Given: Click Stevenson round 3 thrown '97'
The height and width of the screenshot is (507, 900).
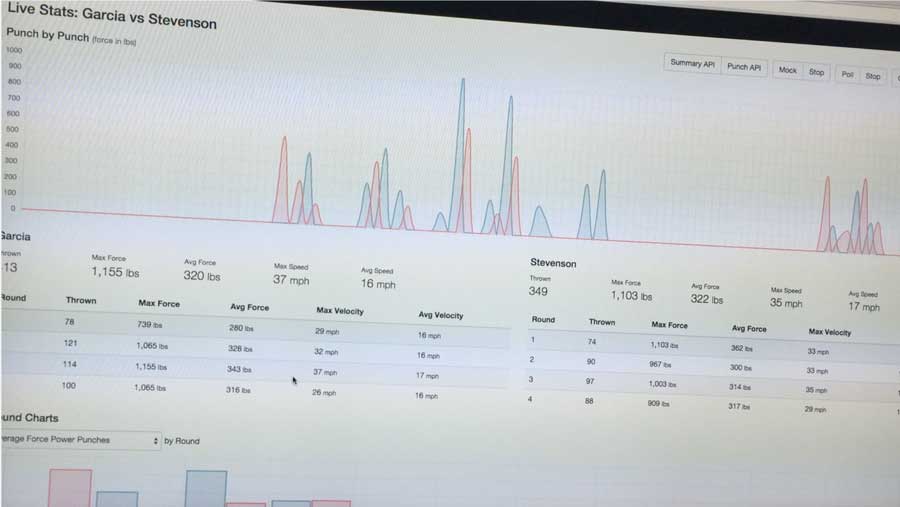Looking at the screenshot, I should coord(590,381).
